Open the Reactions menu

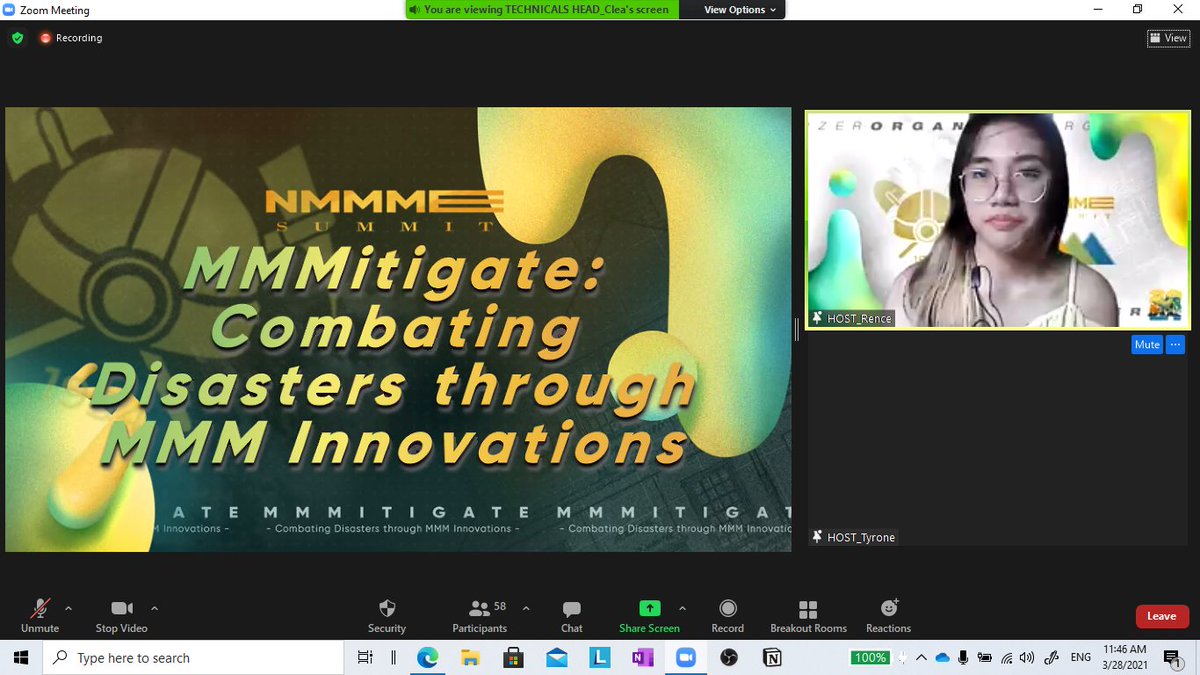click(889, 615)
